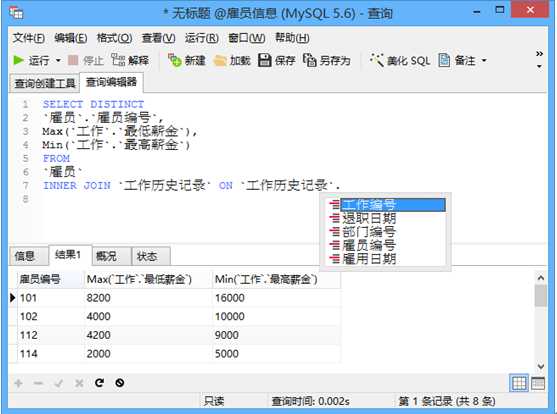Click the results vertical scrollbar thumb
This screenshot has width=557, height=414.
541,296
